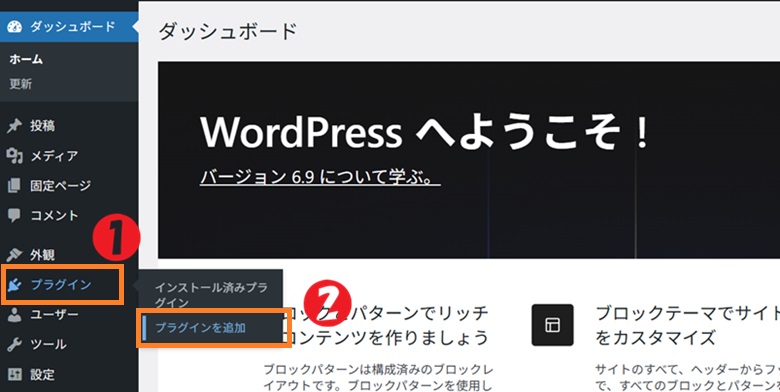This screenshot has width=780, height=392.
Task: Select the ホーム submenu entry
Action: tap(26, 59)
